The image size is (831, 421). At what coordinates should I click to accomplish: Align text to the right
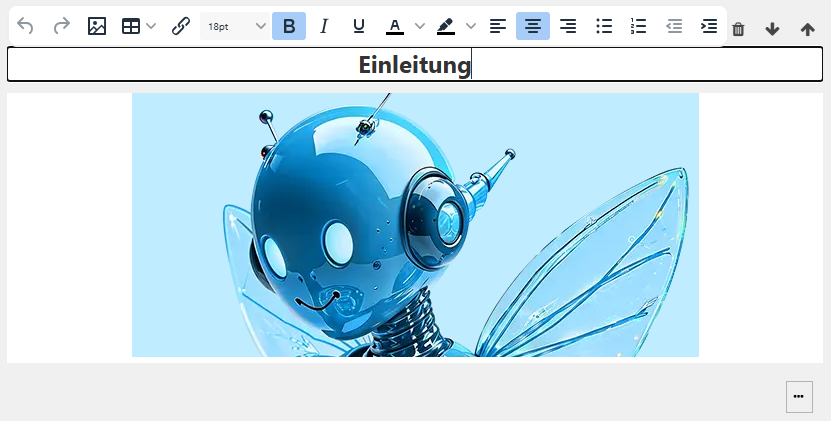point(568,26)
